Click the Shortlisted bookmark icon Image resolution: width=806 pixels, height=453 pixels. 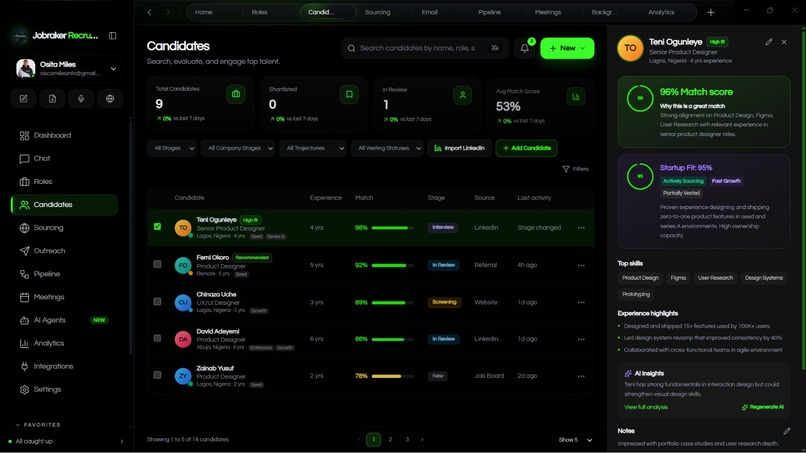point(349,94)
